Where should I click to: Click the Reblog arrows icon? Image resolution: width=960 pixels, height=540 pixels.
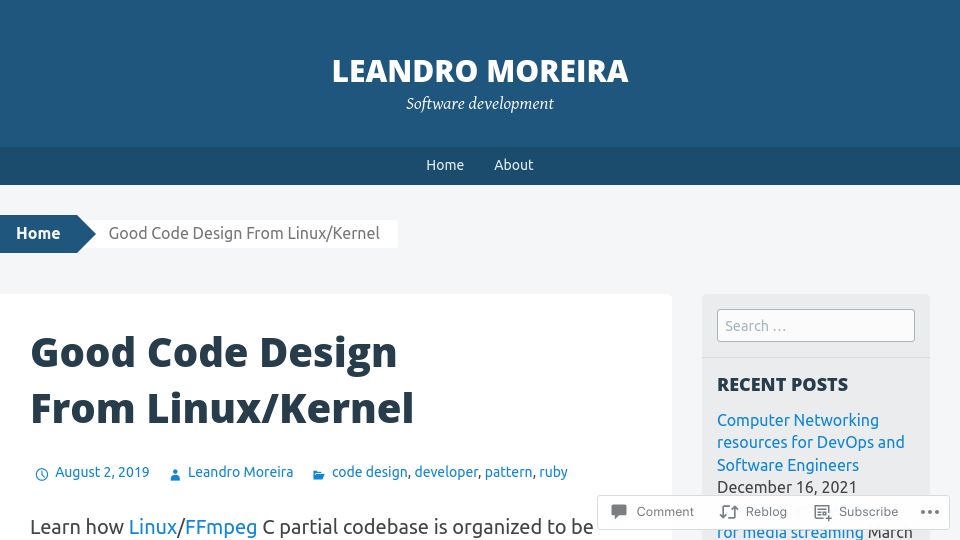point(729,512)
